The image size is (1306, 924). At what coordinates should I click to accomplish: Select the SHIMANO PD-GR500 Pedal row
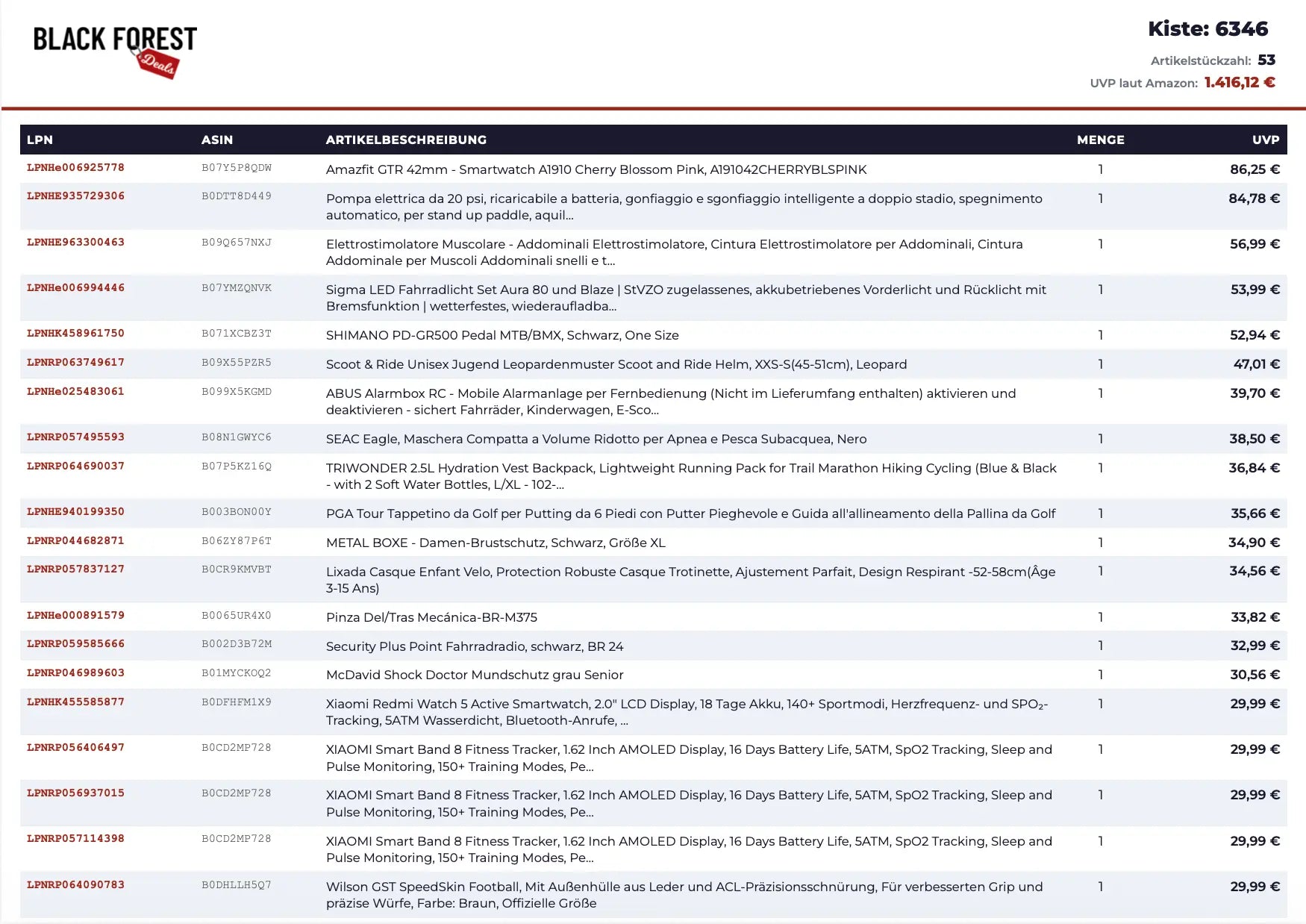pyautogui.click(x=502, y=335)
